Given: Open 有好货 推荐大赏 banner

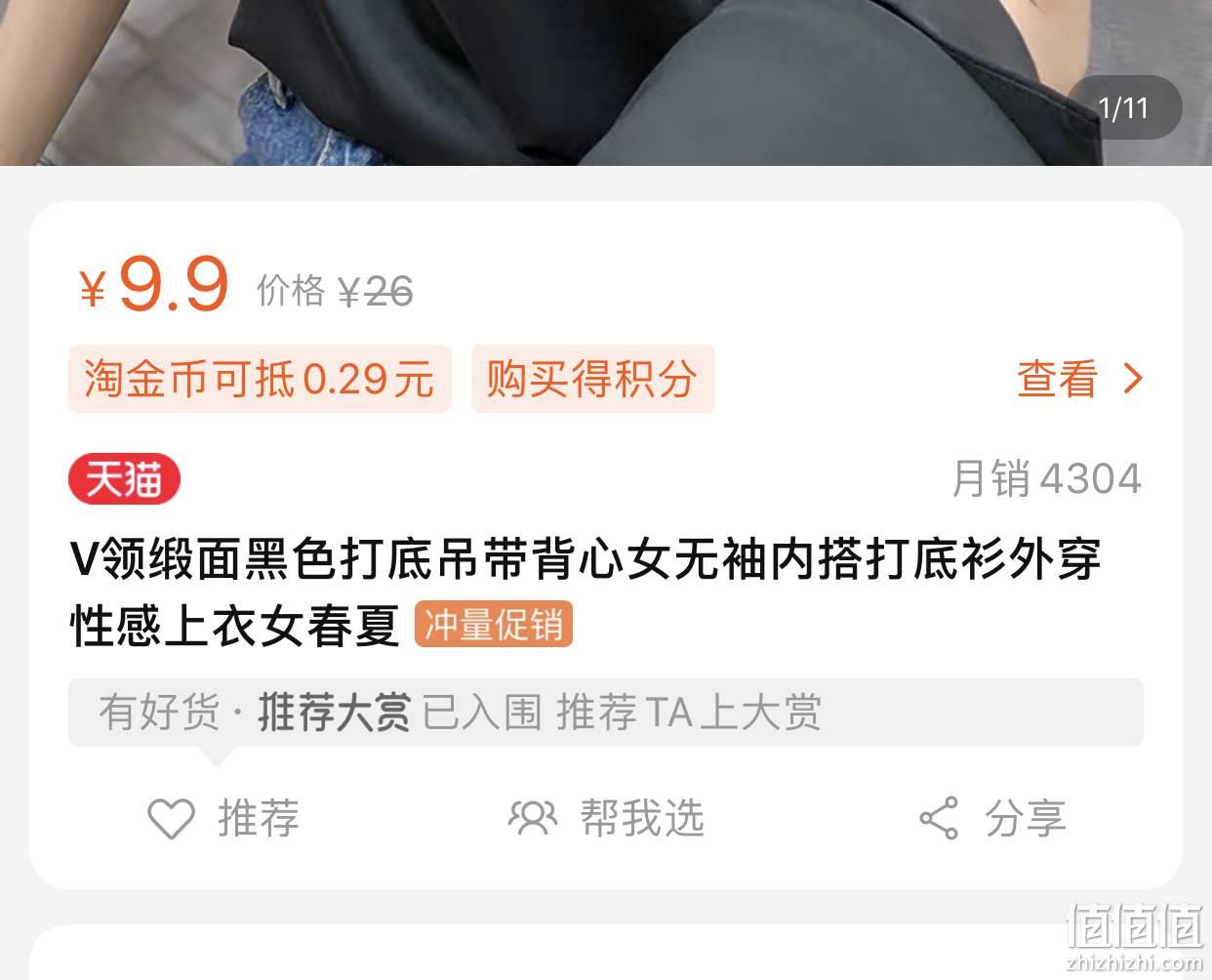Looking at the screenshot, I should click(x=605, y=713).
